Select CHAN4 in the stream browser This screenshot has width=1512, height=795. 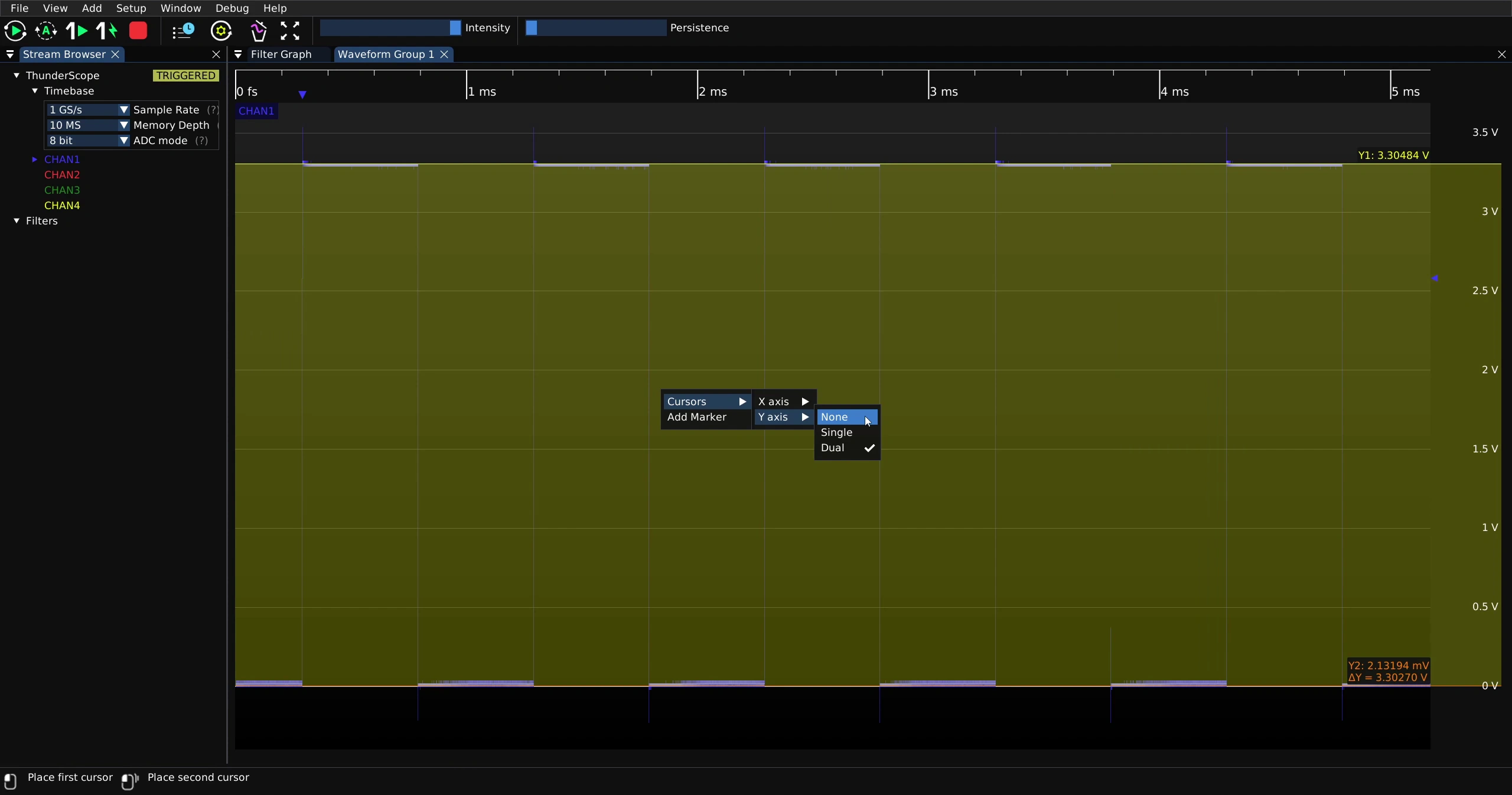[x=62, y=206]
